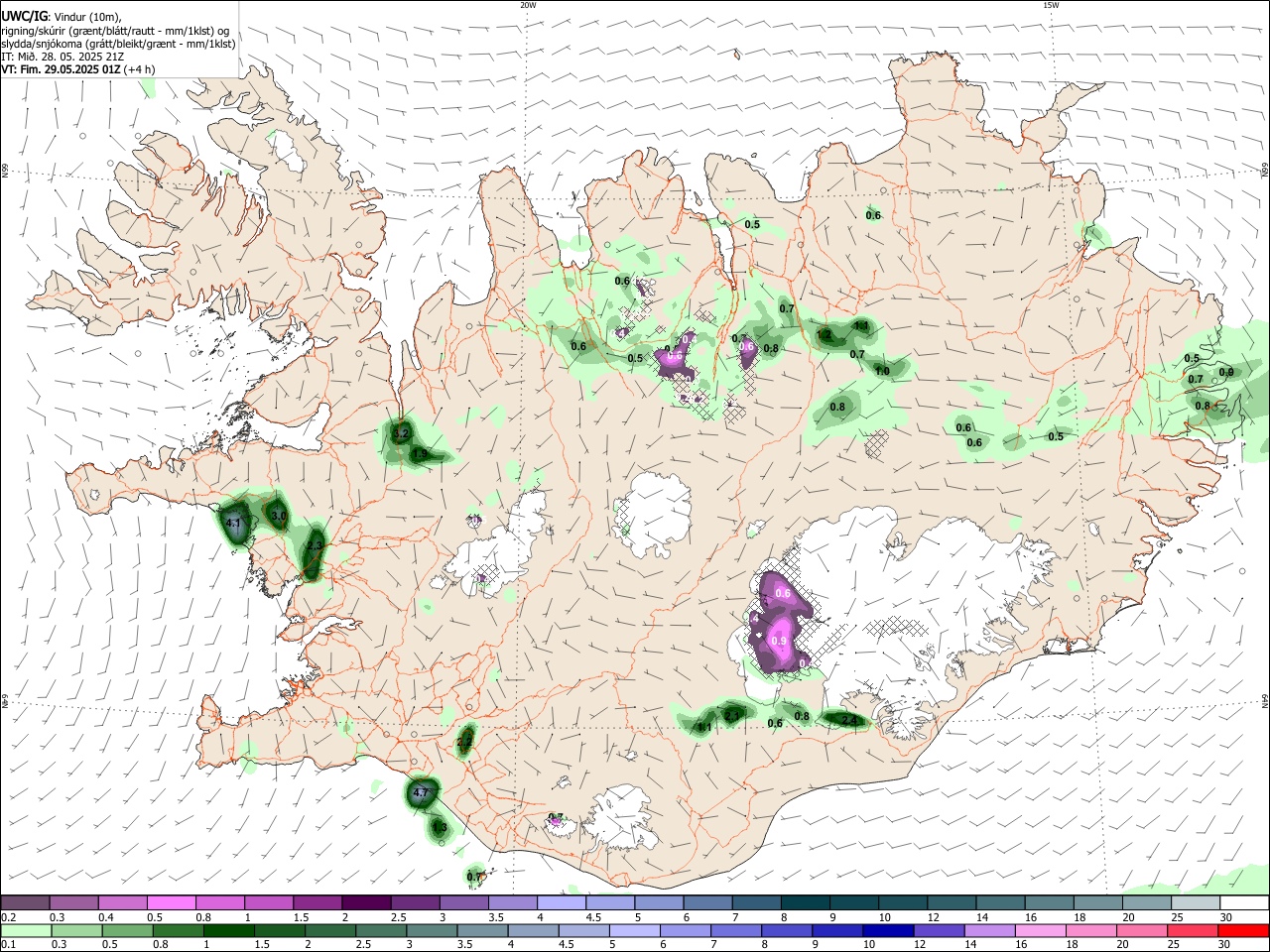The height and width of the screenshot is (952, 1270).
Task: Click the red swatch ending the lower legend row
Action: [1244, 930]
